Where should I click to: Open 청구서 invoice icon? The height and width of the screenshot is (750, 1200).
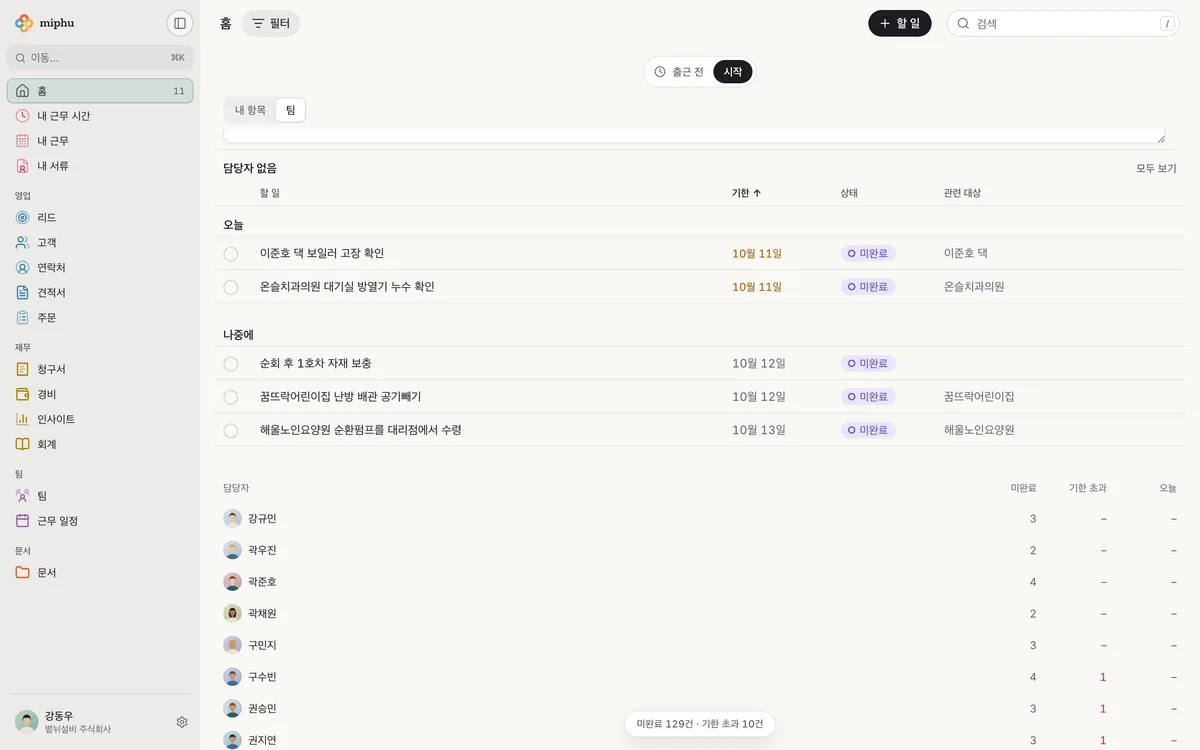(22, 369)
